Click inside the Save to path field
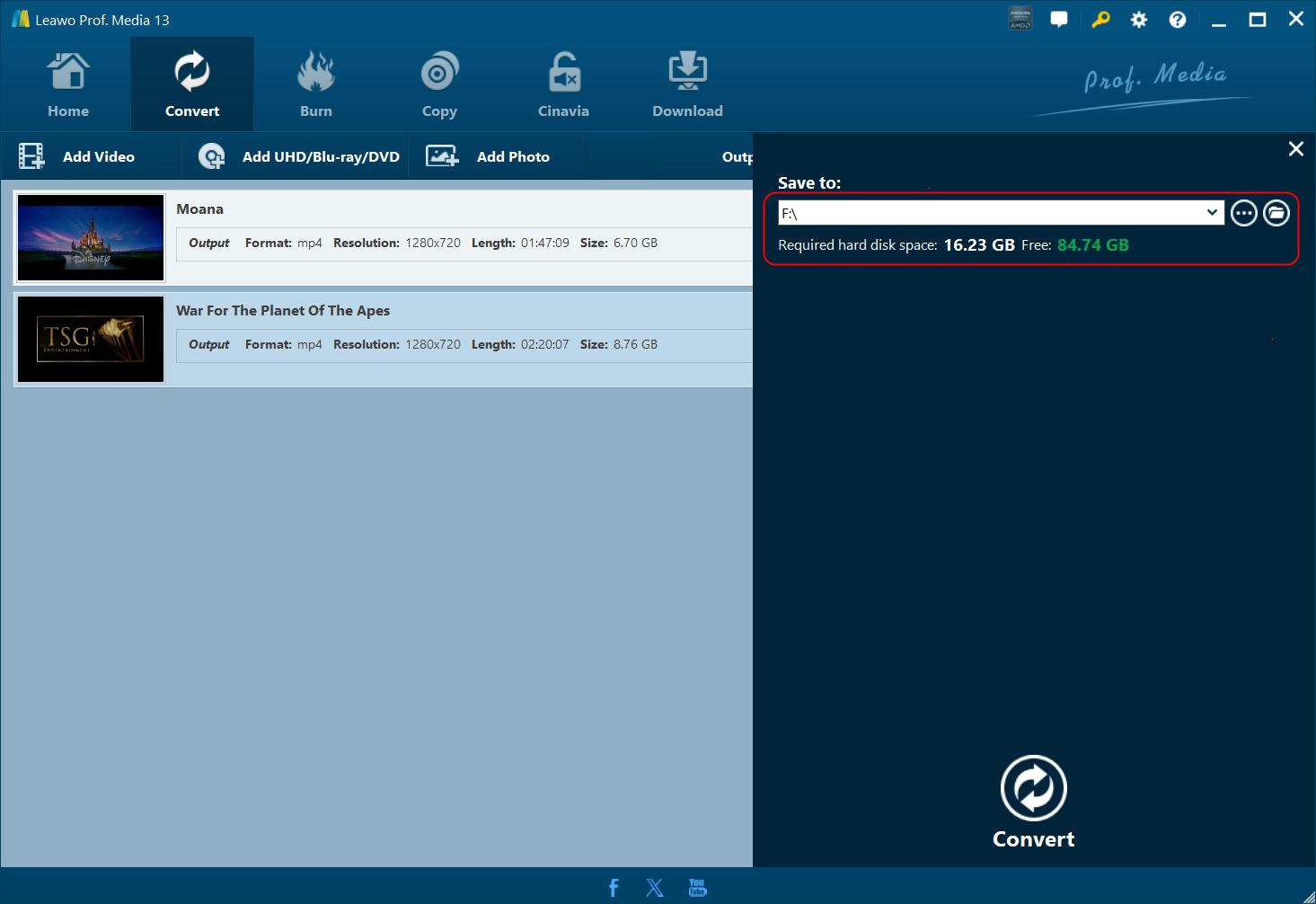 tap(988, 213)
